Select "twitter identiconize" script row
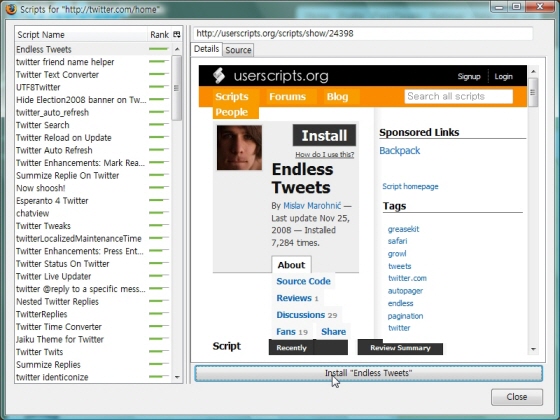Screen dimensions: 560x420 point(93,377)
